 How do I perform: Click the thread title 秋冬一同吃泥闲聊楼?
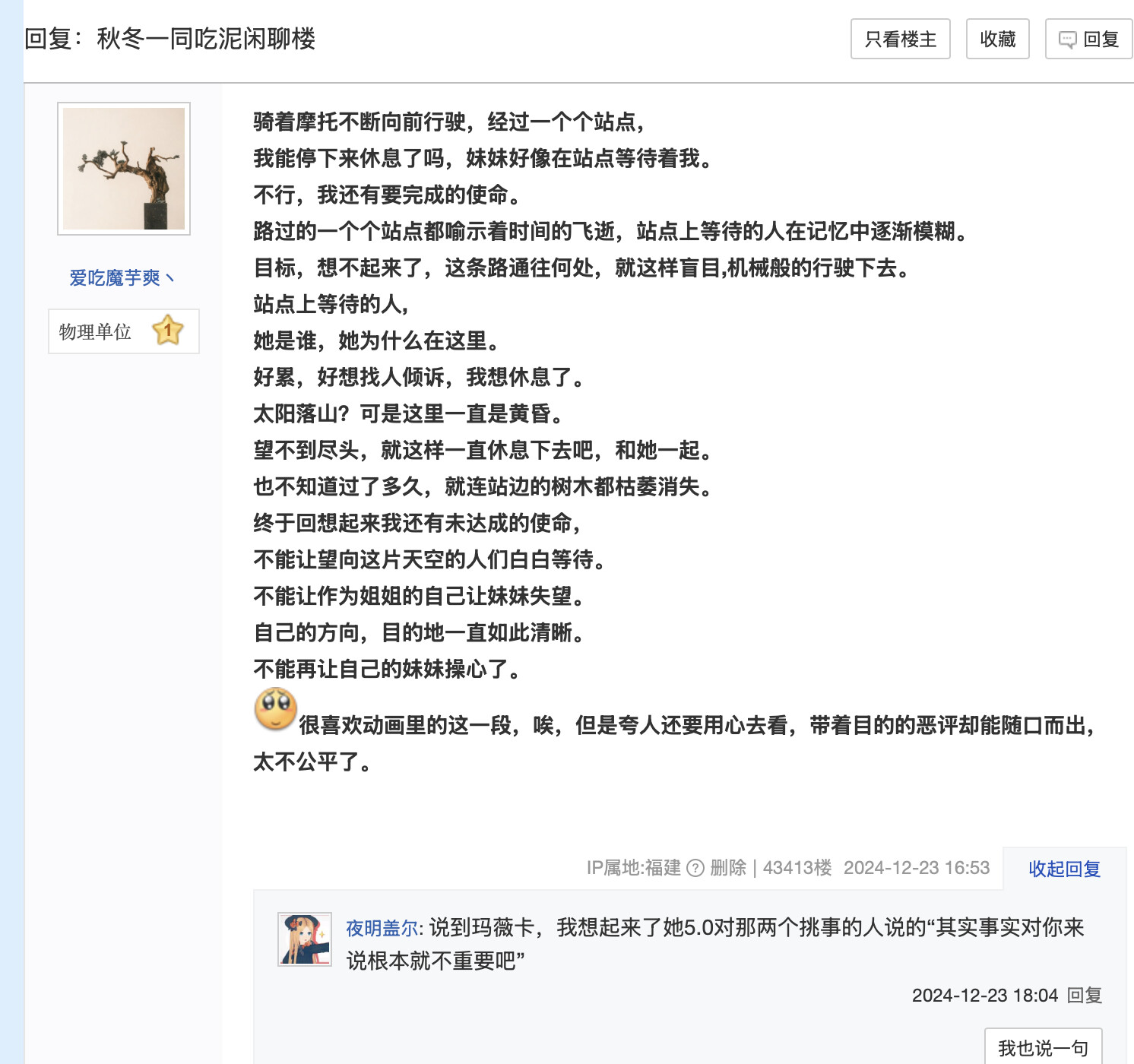point(205,39)
